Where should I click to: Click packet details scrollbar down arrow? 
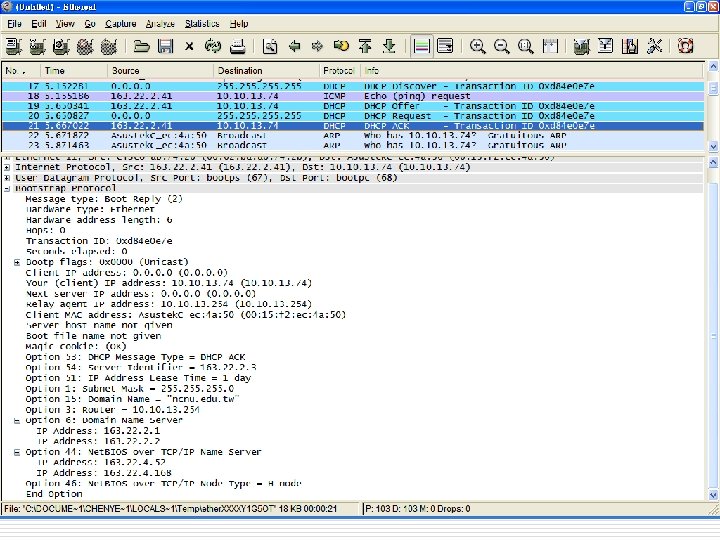tap(713, 495)
